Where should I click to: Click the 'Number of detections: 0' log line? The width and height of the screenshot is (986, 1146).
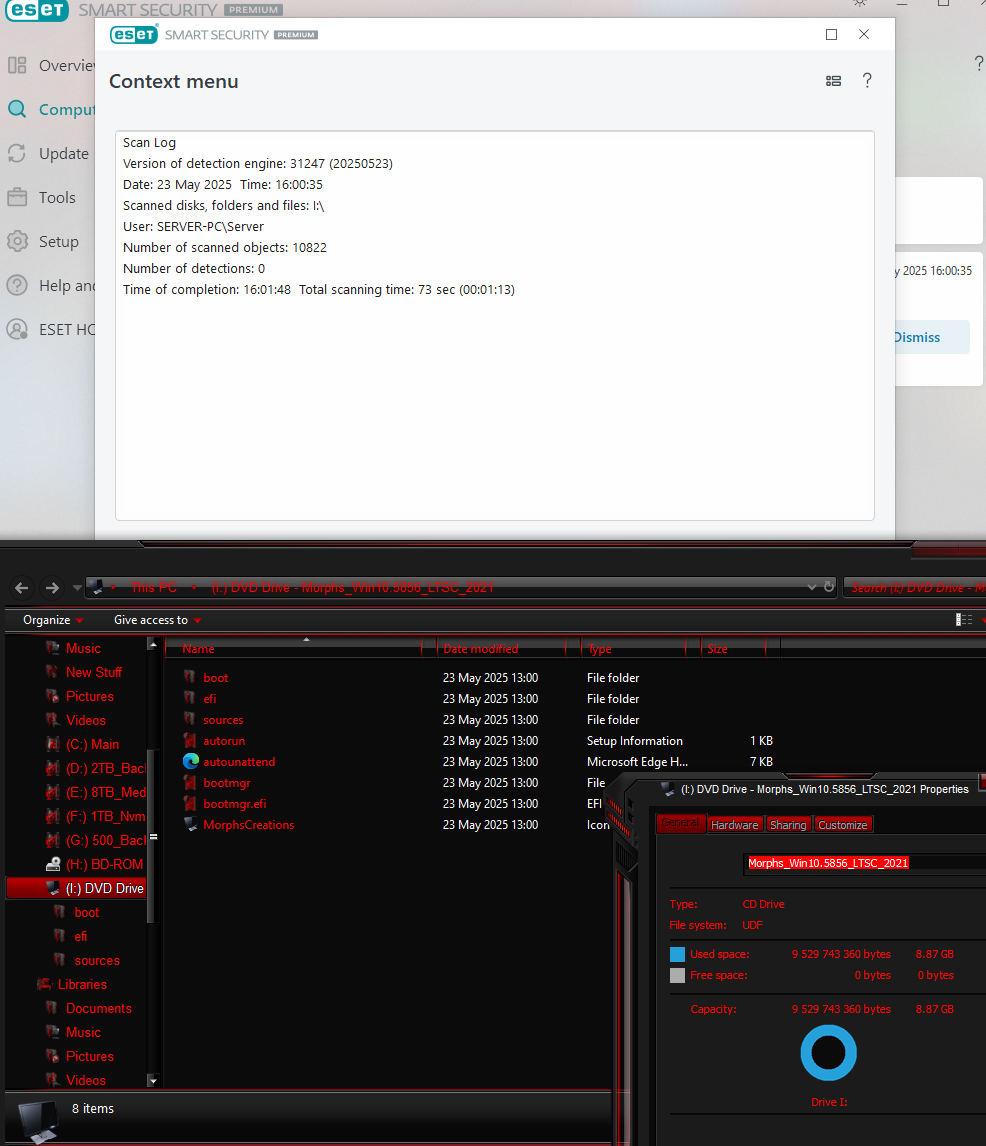coord(194,268)
